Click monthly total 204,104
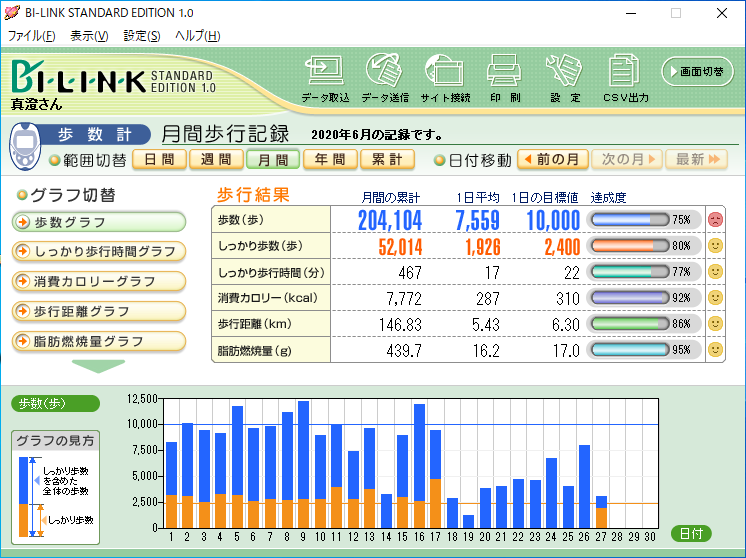The width and height of the screenshot is (746, 558). (x=390, y=220)
